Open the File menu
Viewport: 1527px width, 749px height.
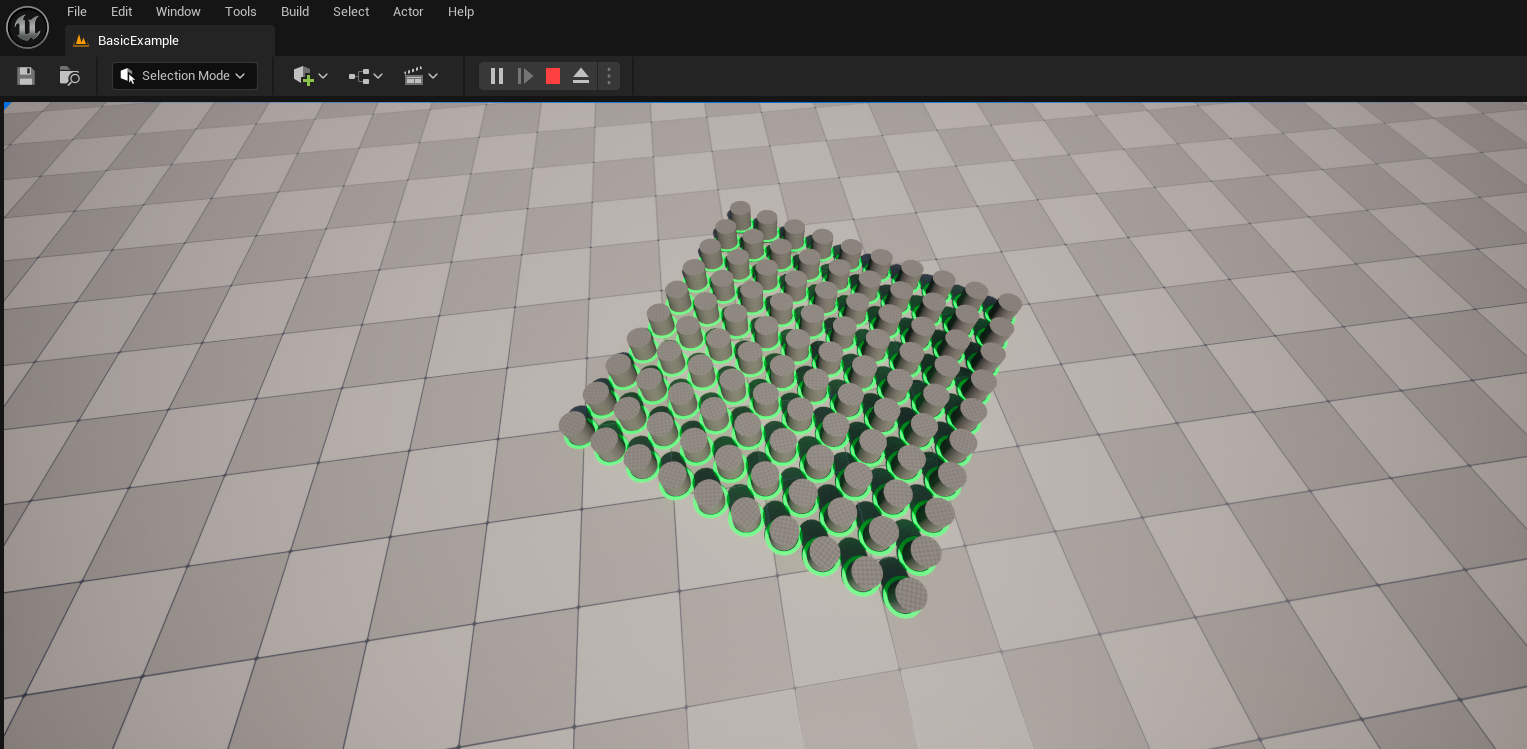[76, 11]
